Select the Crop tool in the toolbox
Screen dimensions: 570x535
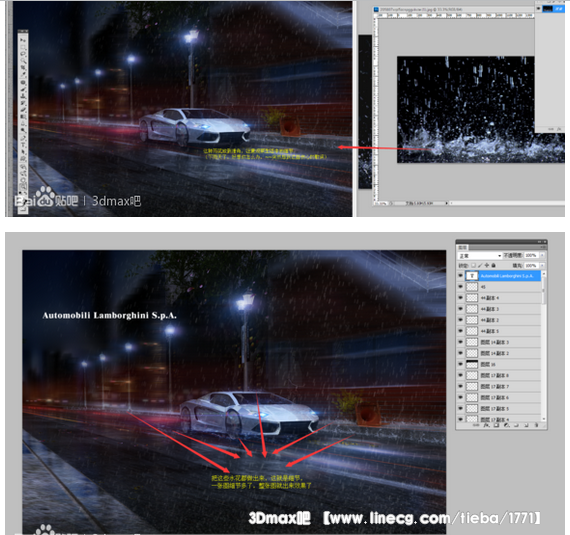pyautogui.click(x=23, y=68)
